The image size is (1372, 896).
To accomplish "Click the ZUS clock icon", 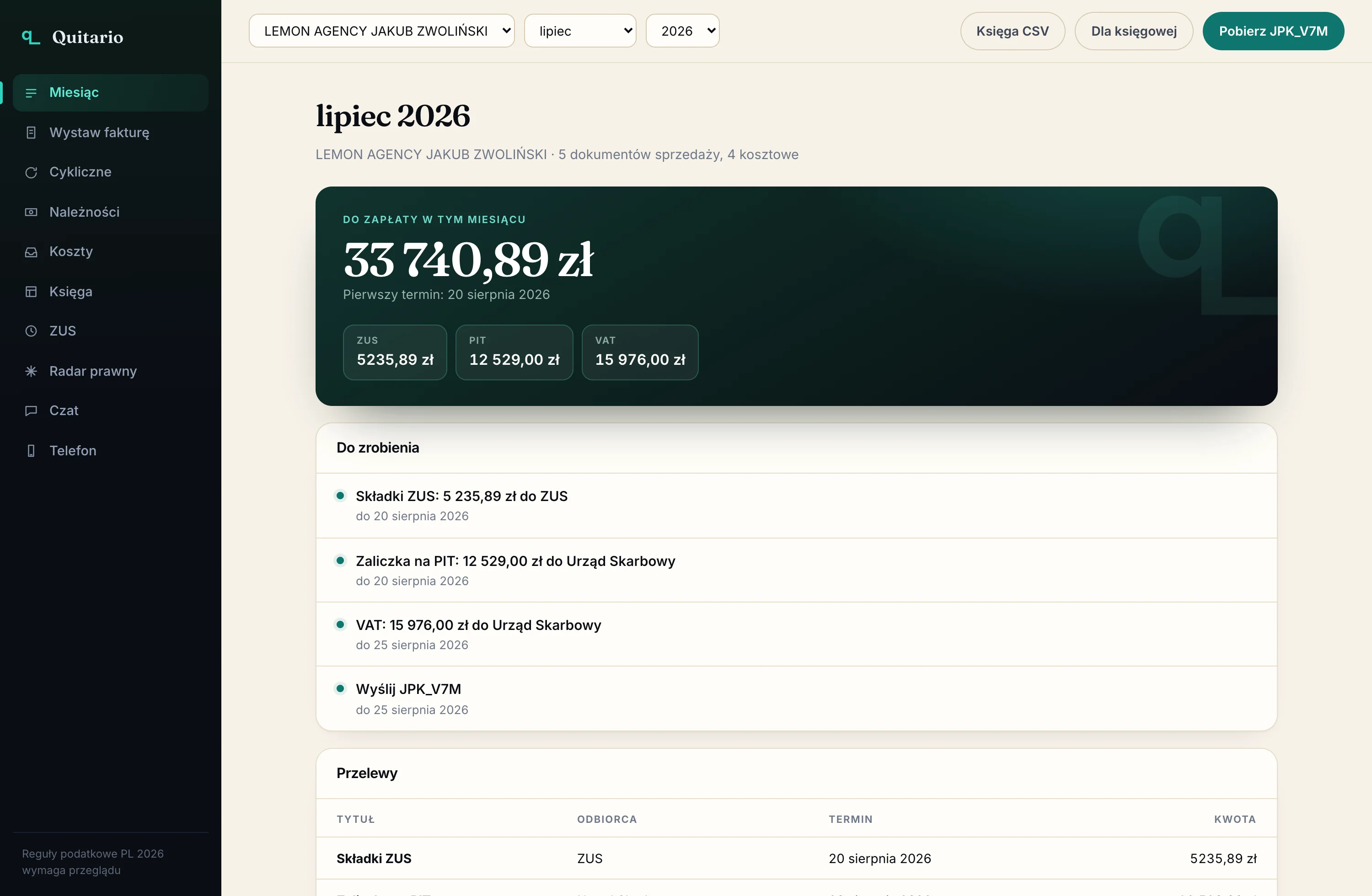I will tap(31, 331).
